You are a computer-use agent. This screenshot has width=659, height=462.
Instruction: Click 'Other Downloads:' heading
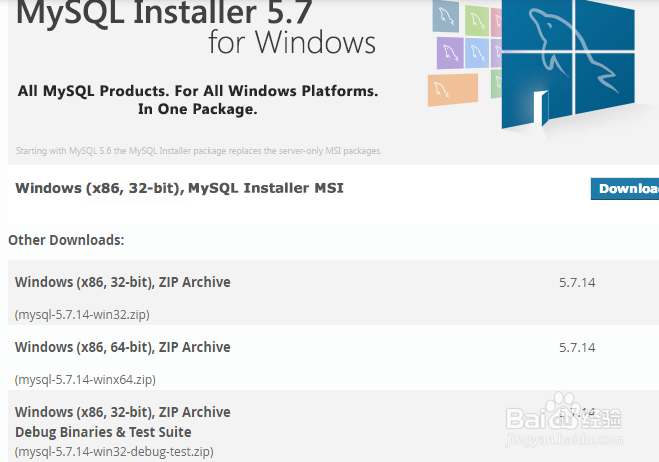pos(66,240)
